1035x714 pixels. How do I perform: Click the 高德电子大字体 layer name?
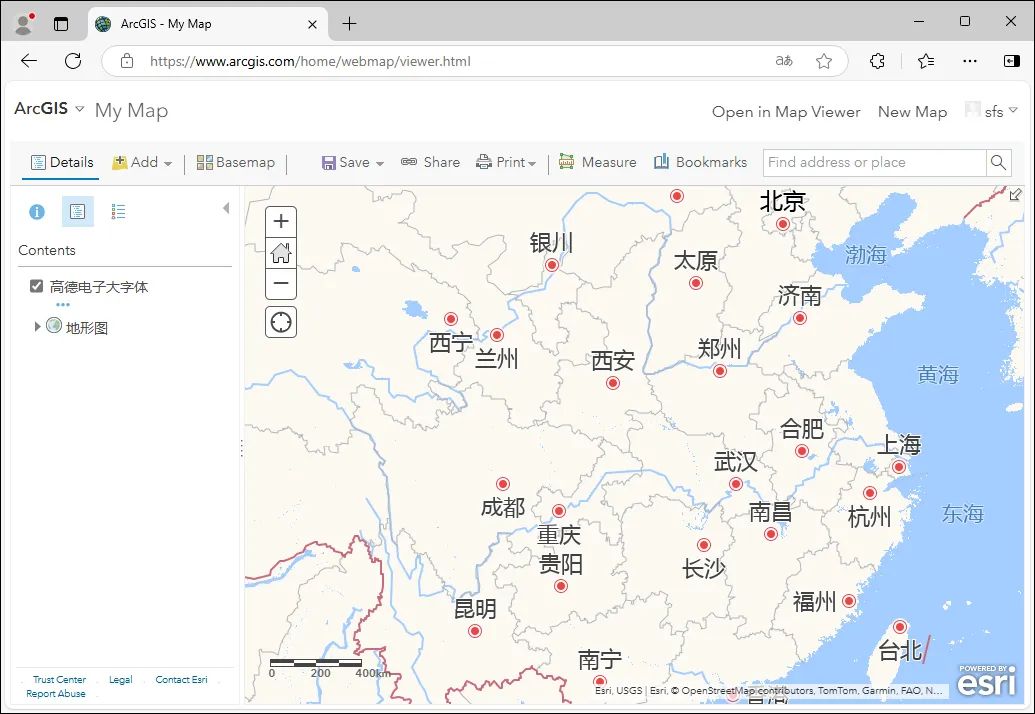[x=99, y=286]
